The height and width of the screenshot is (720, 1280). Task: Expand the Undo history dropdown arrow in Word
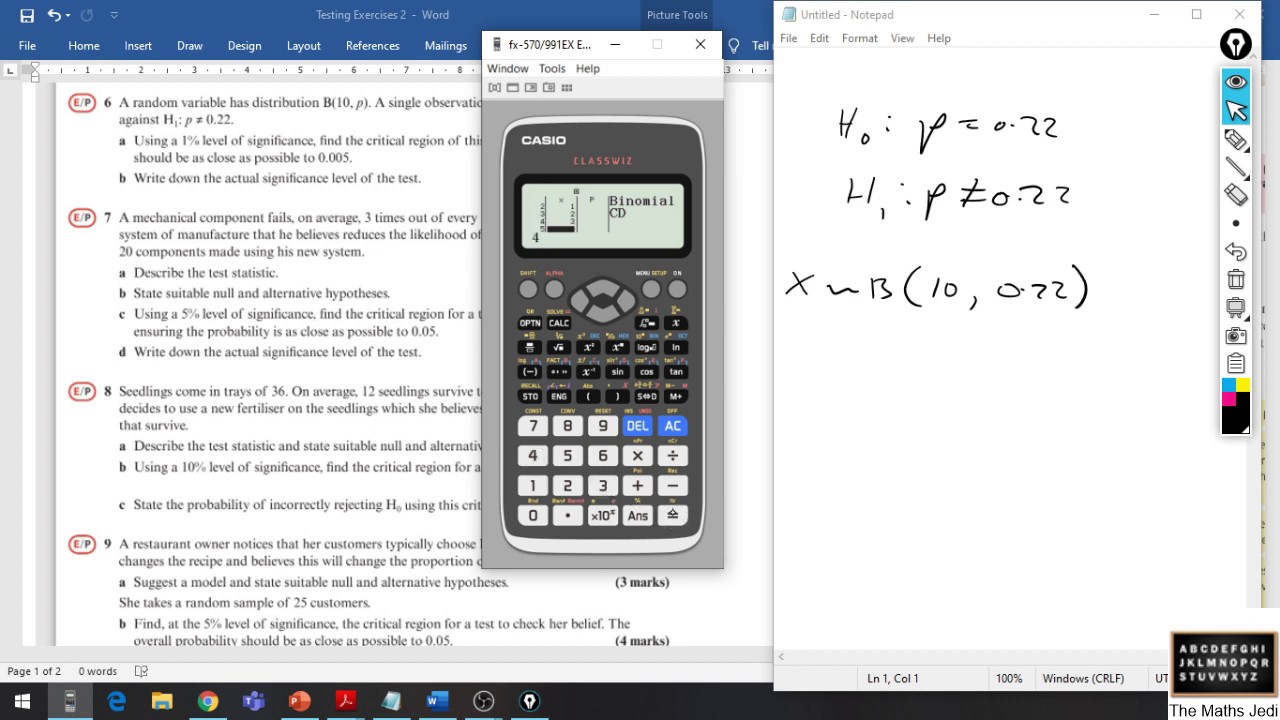pos(69,15)
